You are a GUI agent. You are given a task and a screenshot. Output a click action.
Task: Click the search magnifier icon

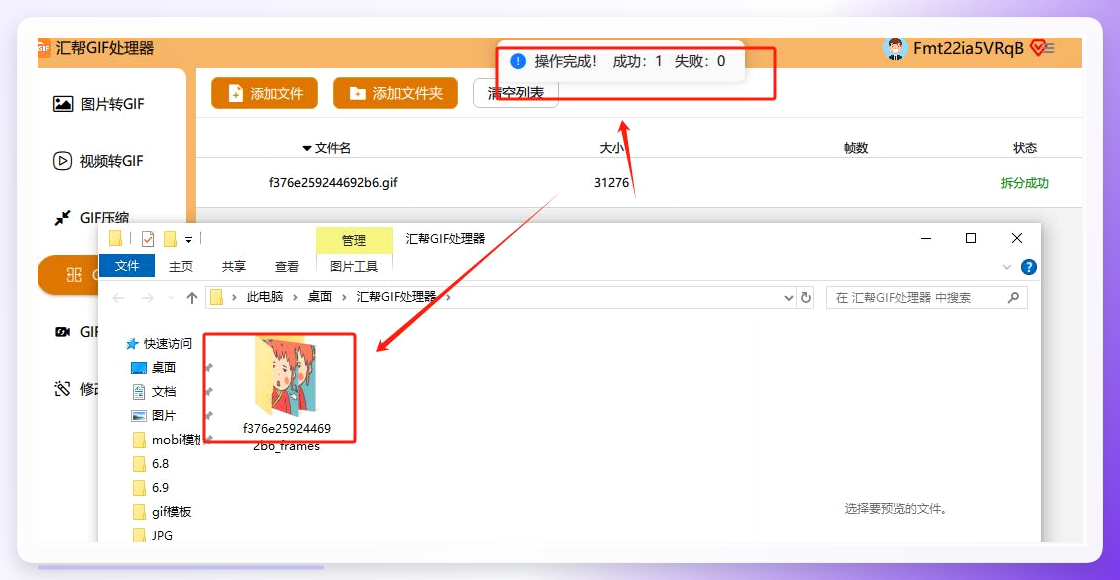click(1013, 298)
